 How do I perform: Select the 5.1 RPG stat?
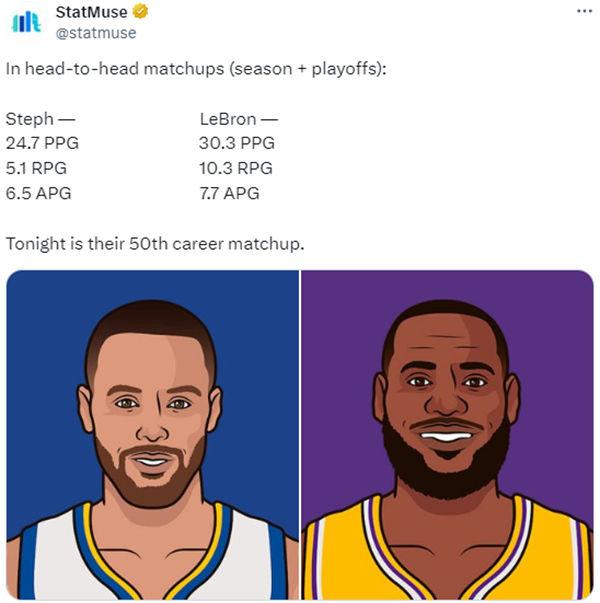pyautogui.click(x=39, y=168)
